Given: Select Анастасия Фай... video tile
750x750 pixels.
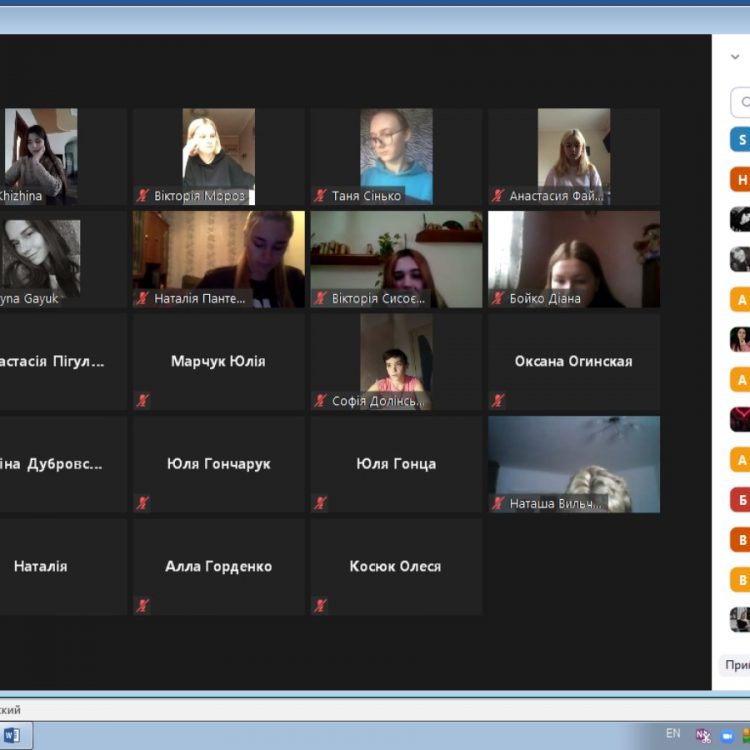Looking at the screenshot, I should pyautogui.click(x=574, y=156).
